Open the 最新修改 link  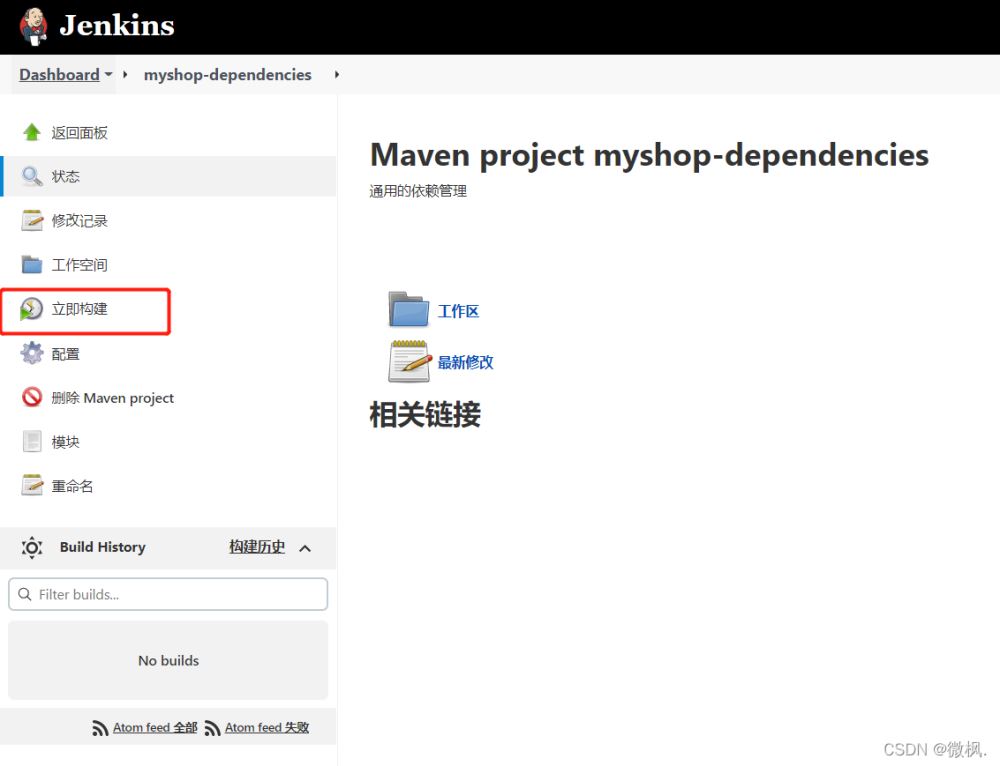click(x=466, y=362)
